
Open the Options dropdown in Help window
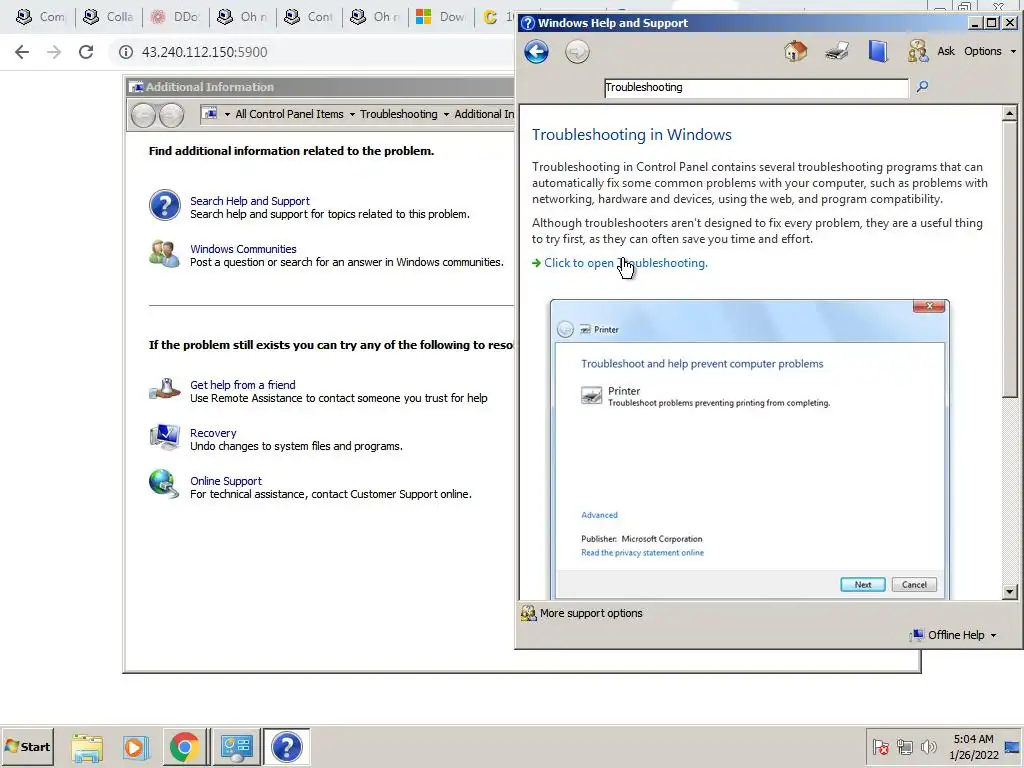pyautogui.click(x=990, y=51)
